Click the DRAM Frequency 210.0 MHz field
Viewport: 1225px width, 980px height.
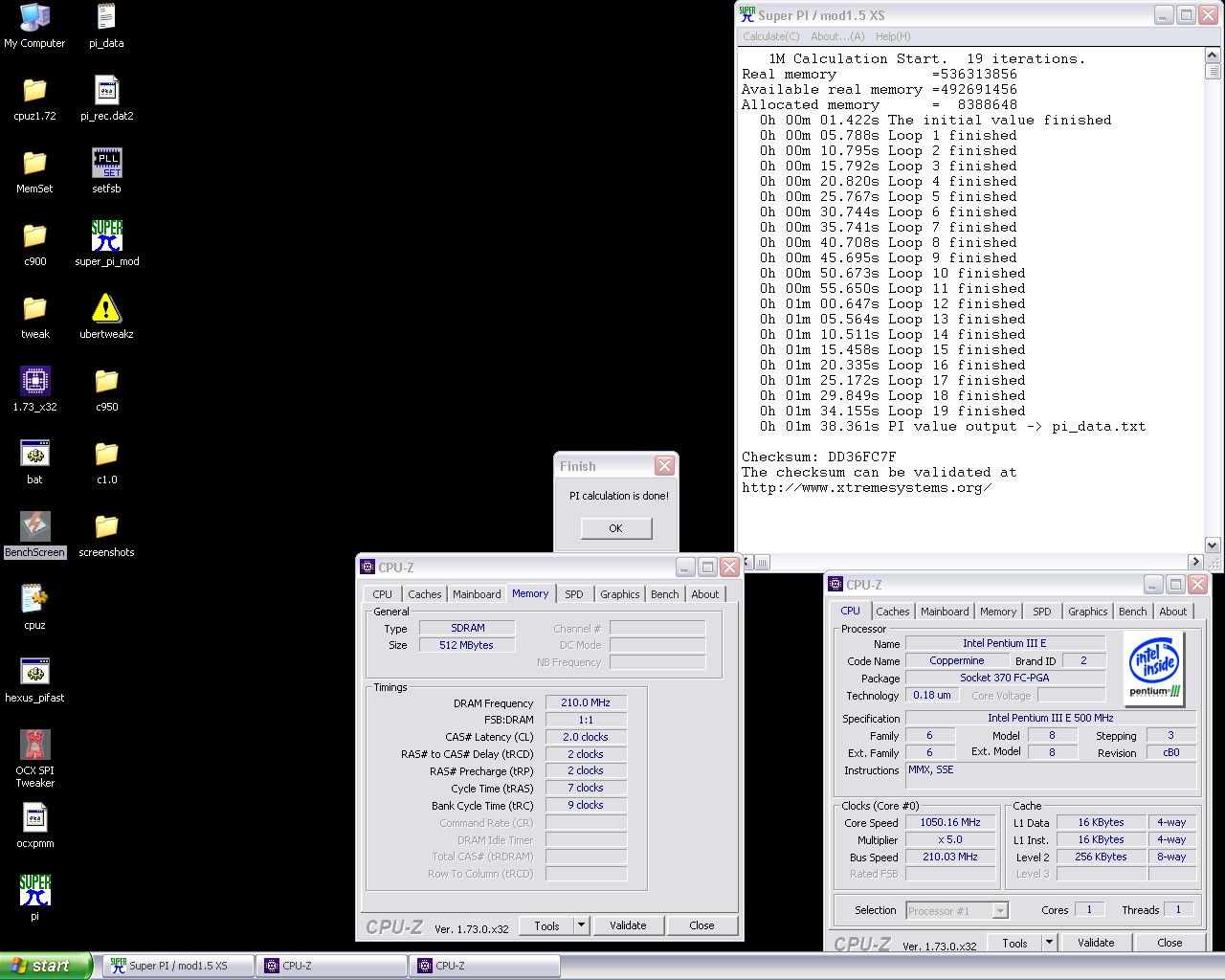586,702
